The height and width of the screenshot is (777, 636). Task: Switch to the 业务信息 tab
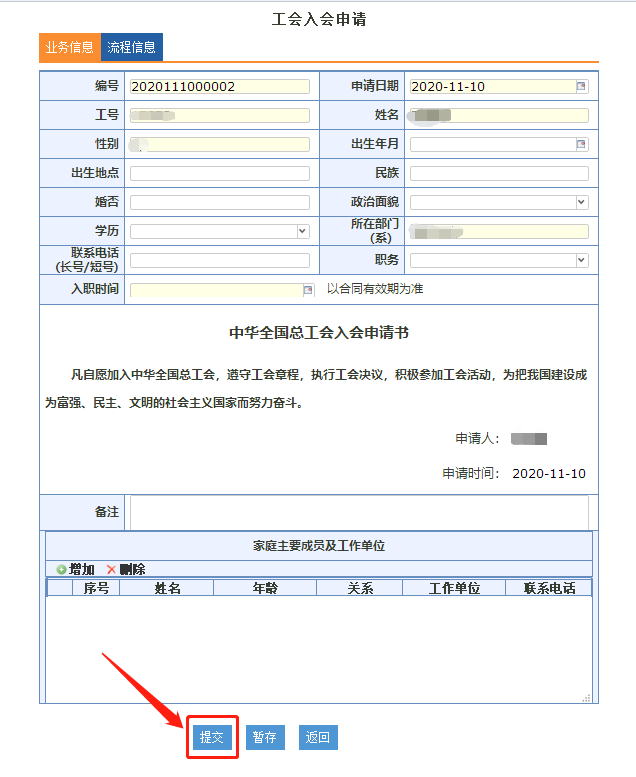point(70,48)
